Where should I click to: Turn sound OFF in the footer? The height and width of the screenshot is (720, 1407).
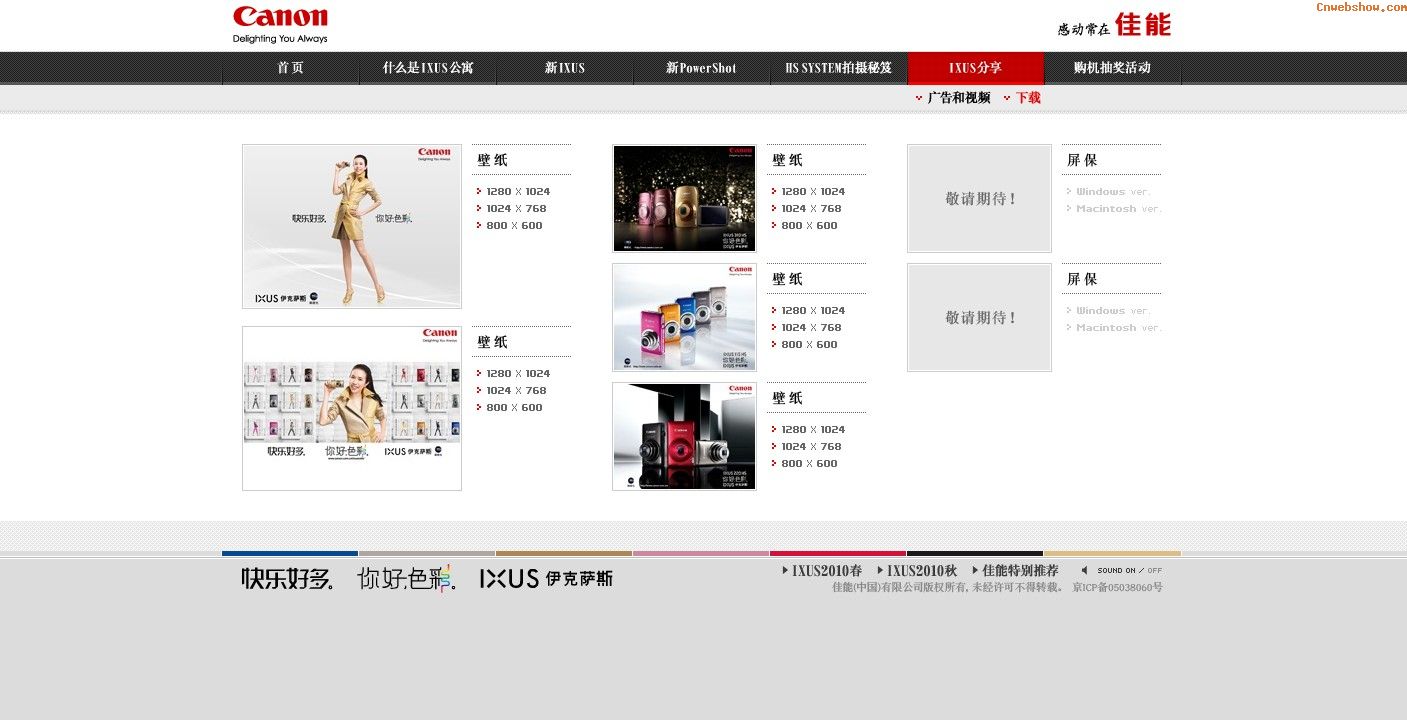tap(1155, 571)
